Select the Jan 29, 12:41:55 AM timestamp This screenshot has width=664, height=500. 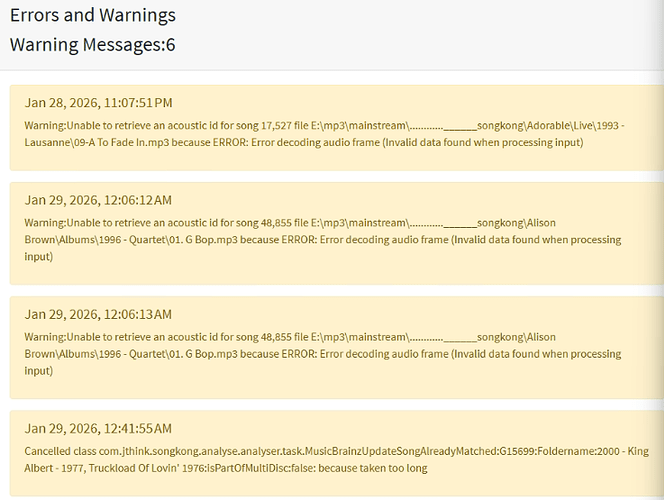98,429
